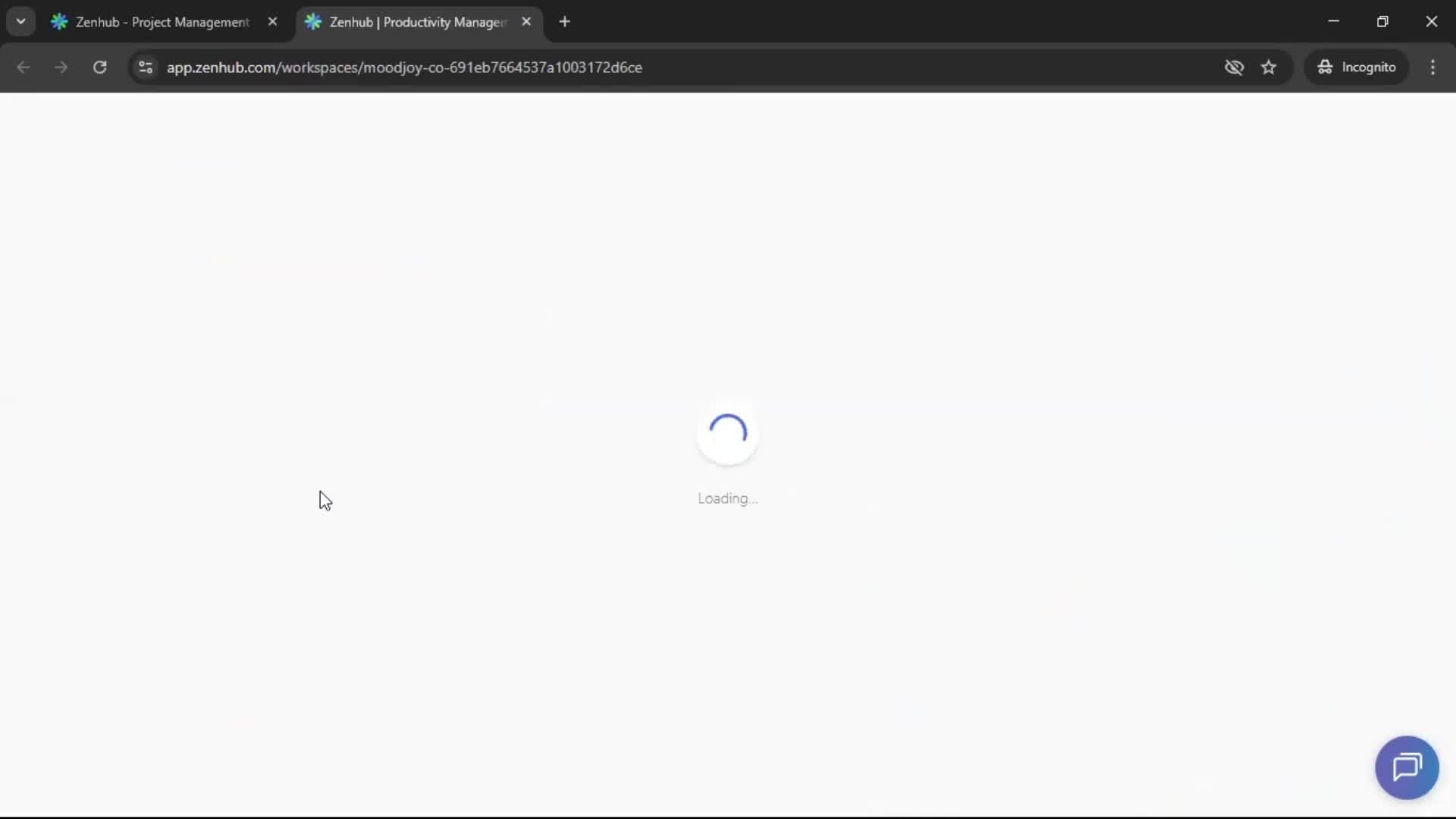This screenshot has height=819, width=1456.
Task: Open Chrome's three-dot settings menu
Action: click(1433, 67)
